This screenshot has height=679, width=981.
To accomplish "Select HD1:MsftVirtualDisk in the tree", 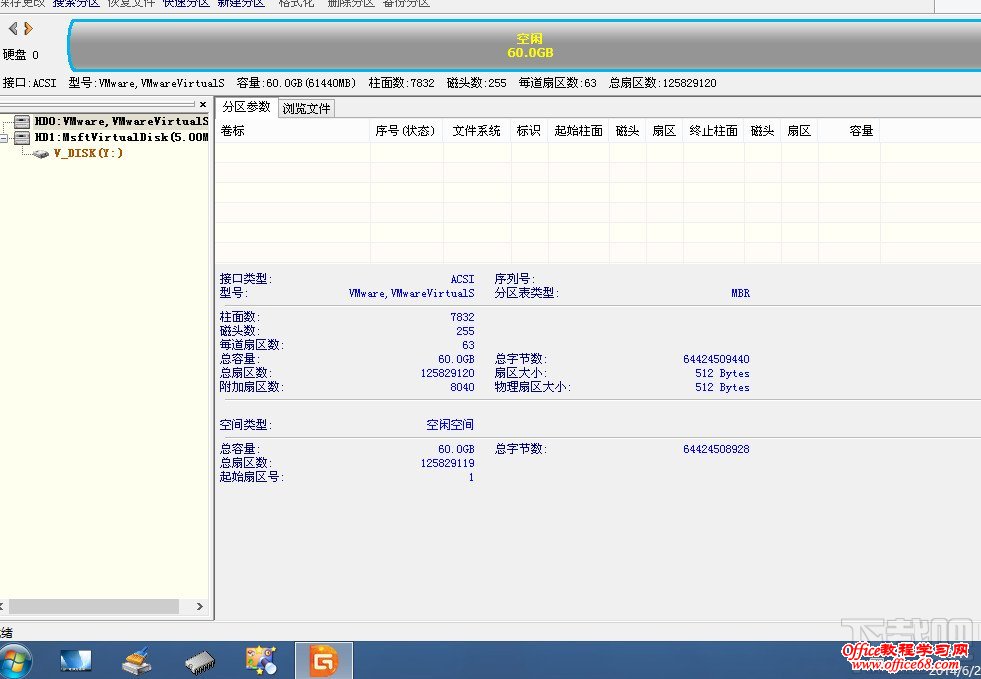I will coord(121,138).
